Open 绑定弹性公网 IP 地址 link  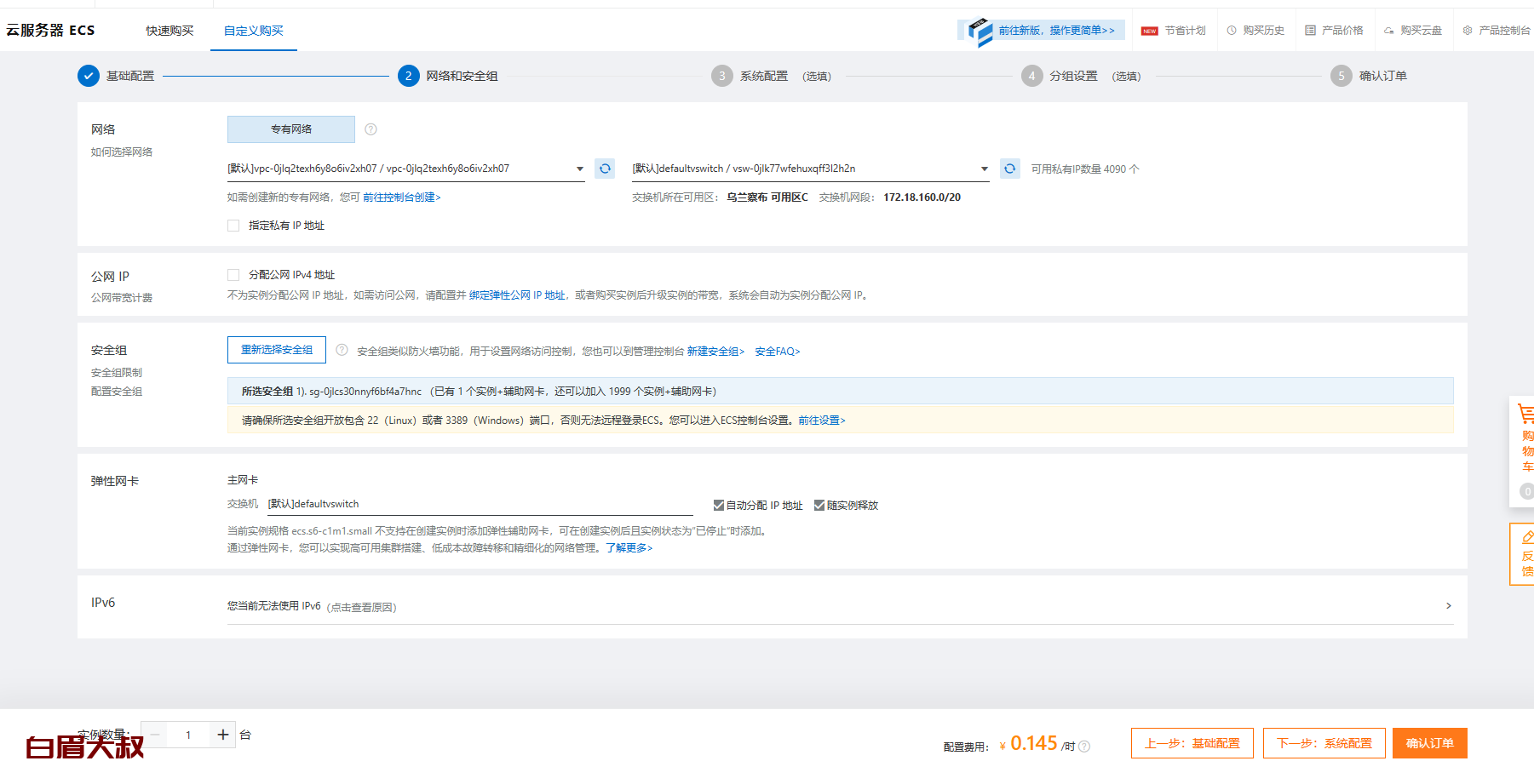point(517,295)
